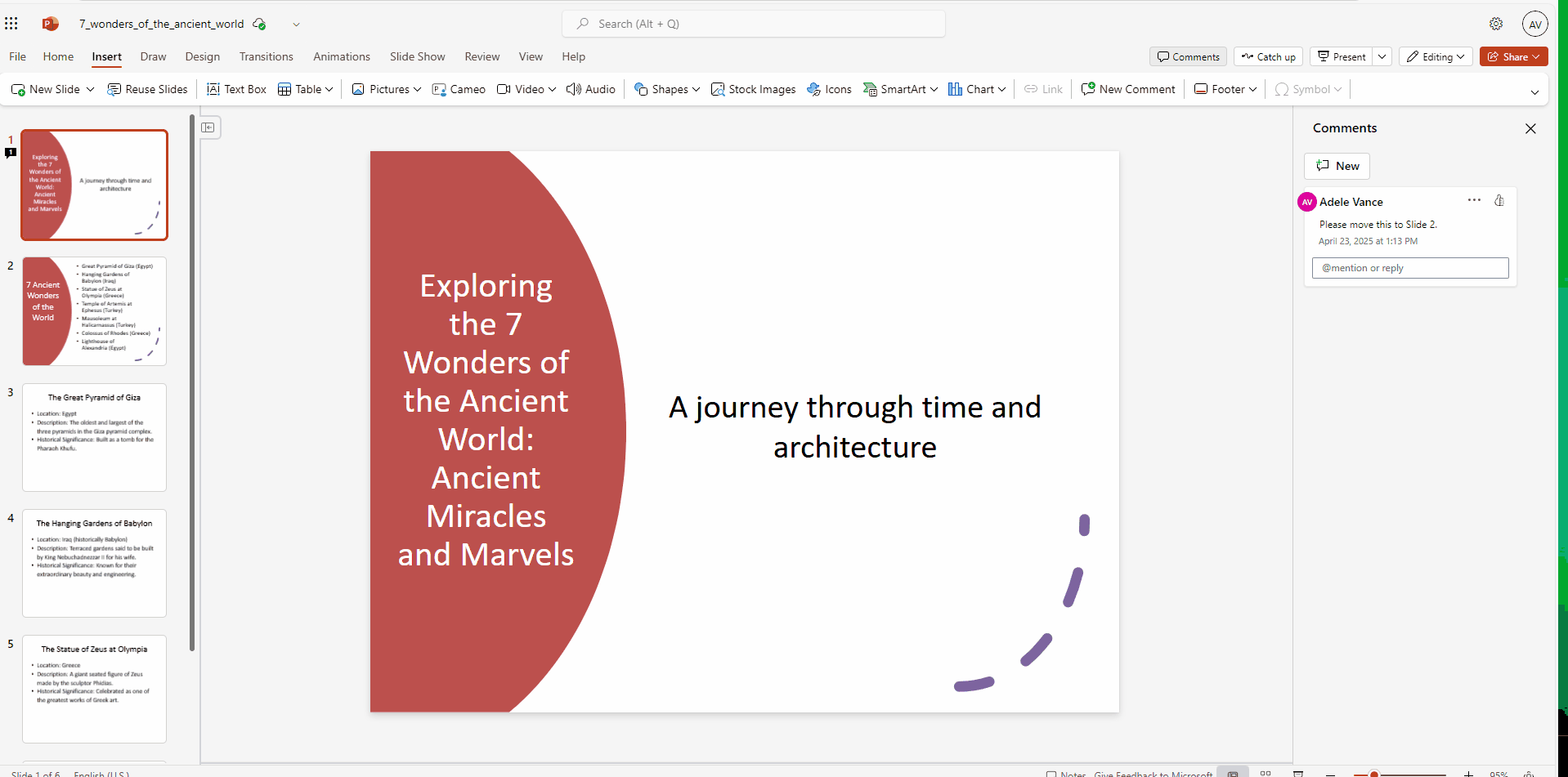1568x777 pixels.
Task: Expand the Present button options
Action: pyautogui.click(x=1382, y=56)
